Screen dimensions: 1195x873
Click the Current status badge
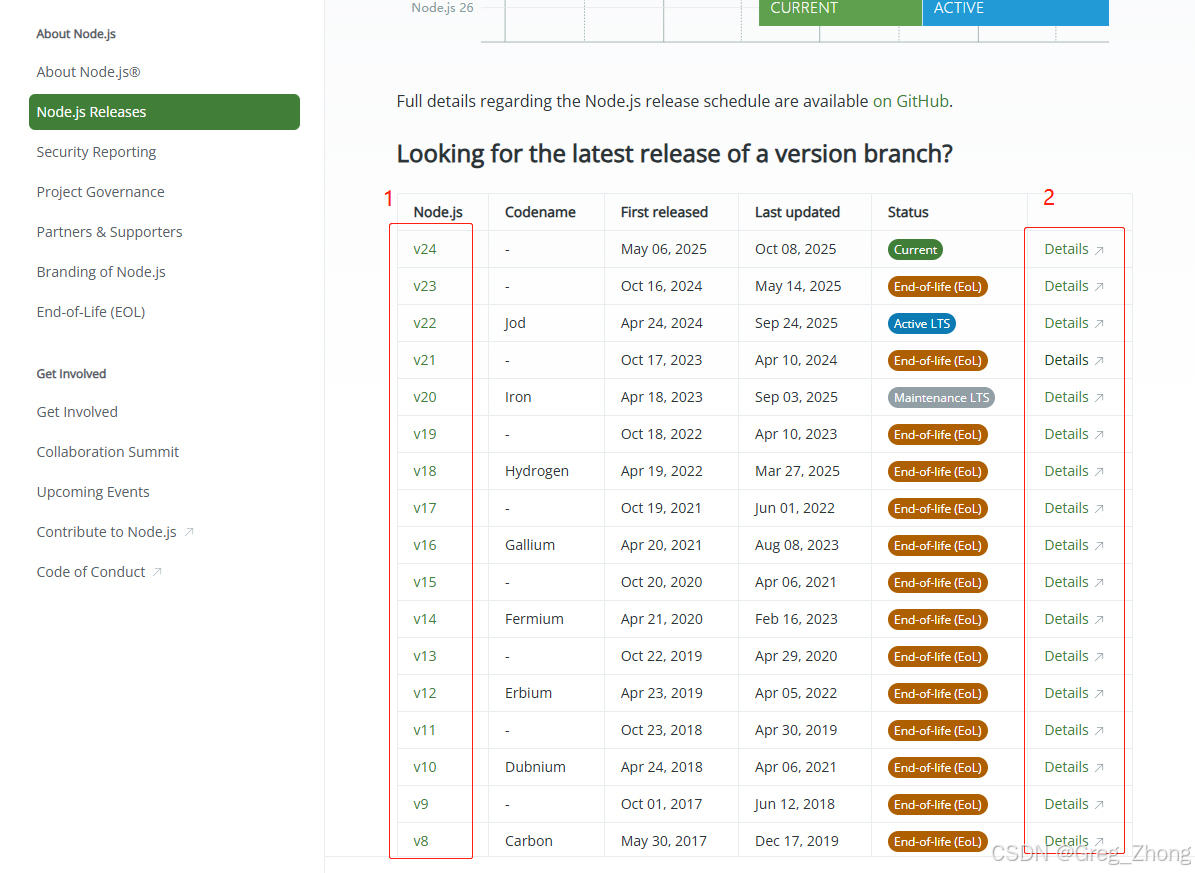[x=915, y=249]
